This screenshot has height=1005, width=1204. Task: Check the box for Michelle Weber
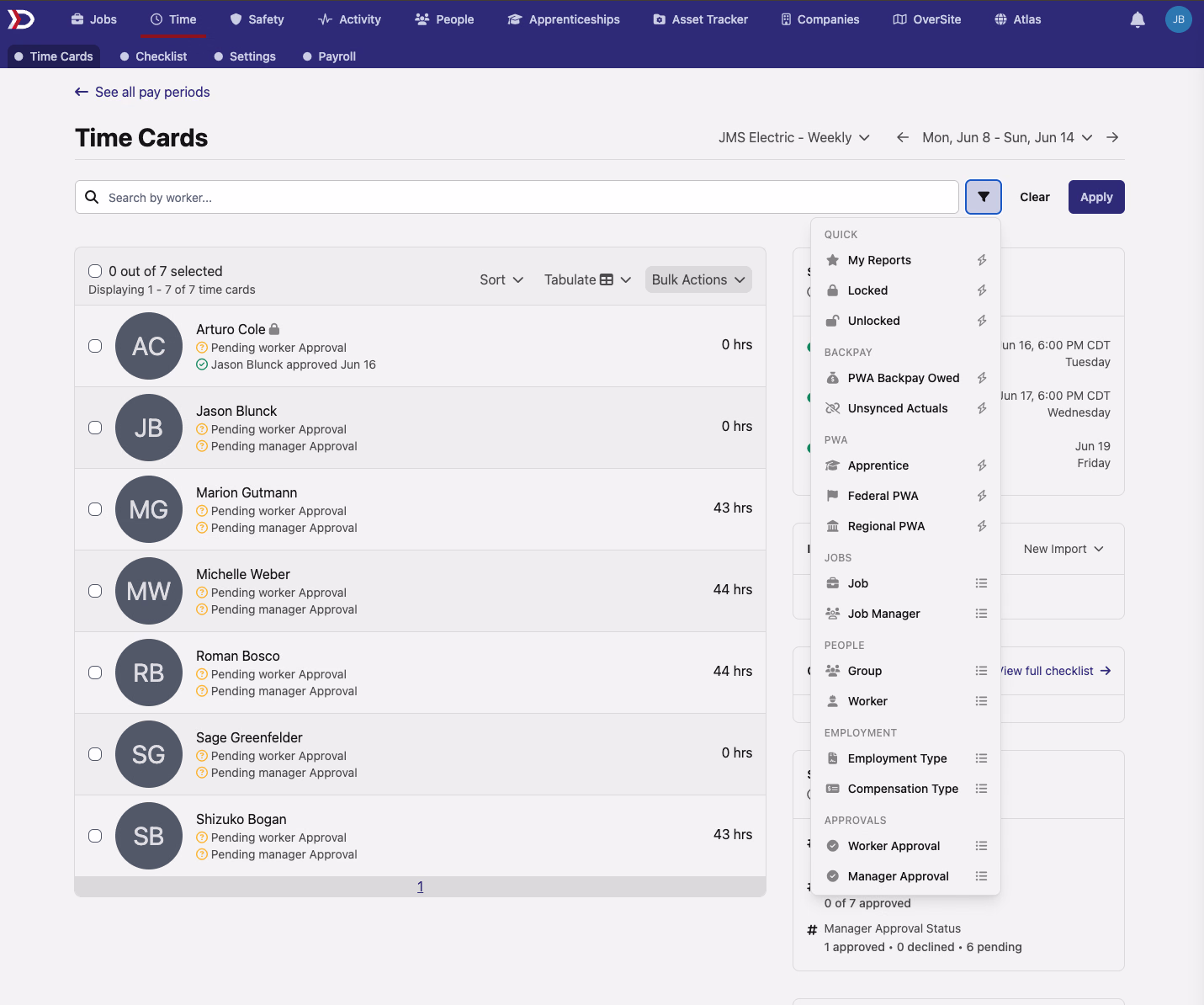[95, 591]
